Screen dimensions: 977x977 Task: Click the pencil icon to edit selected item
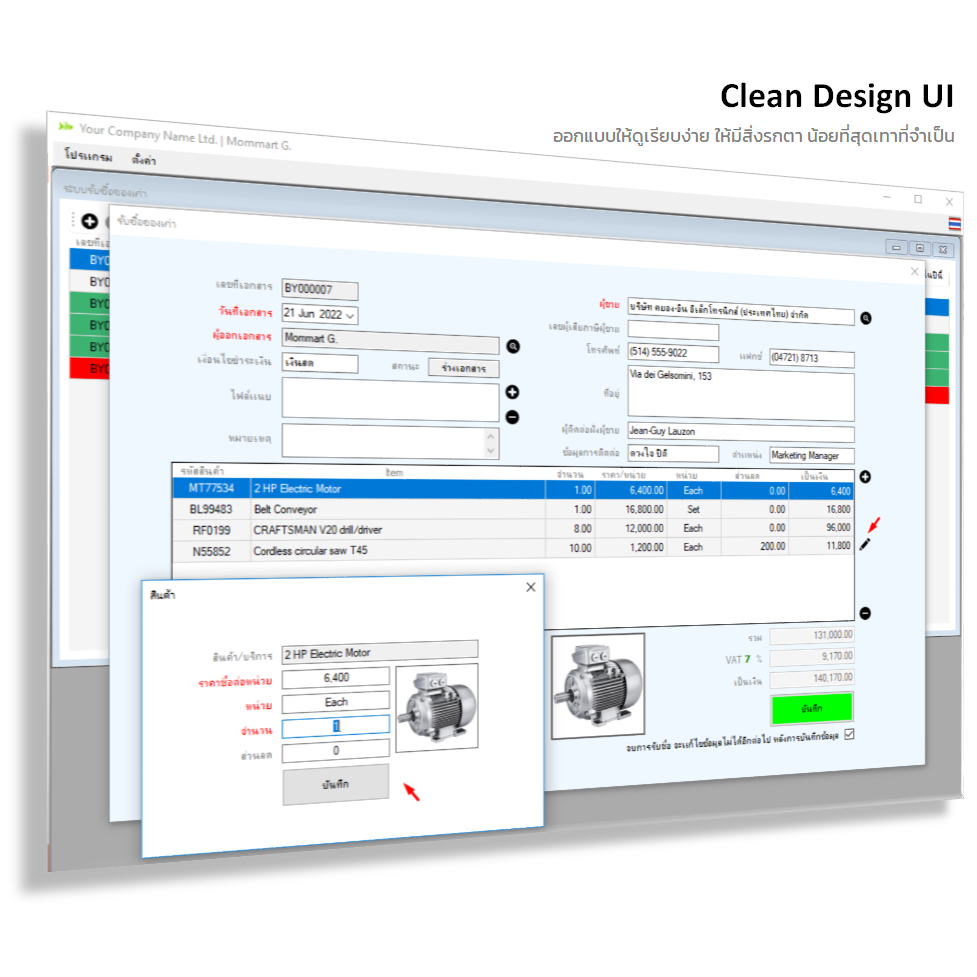pyautogui.click(x=865, y=543)
